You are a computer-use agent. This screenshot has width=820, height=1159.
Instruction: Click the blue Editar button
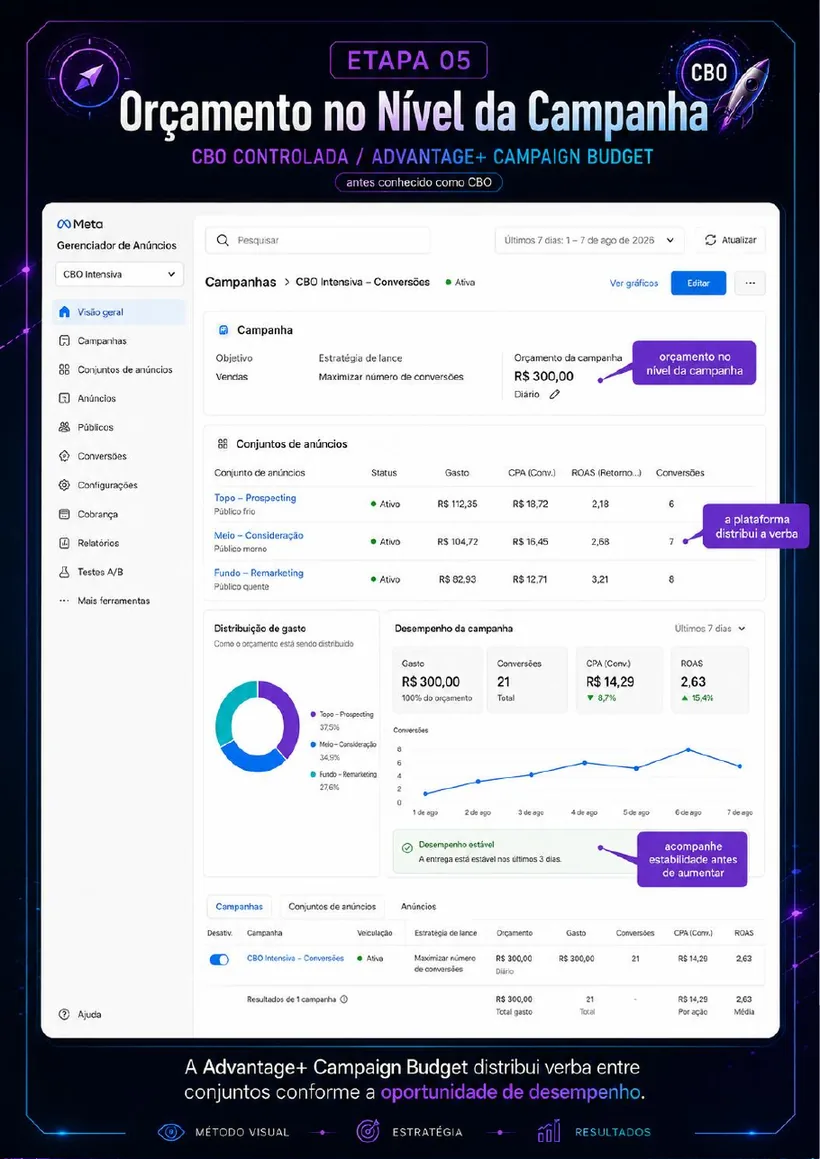pos(699,283)
